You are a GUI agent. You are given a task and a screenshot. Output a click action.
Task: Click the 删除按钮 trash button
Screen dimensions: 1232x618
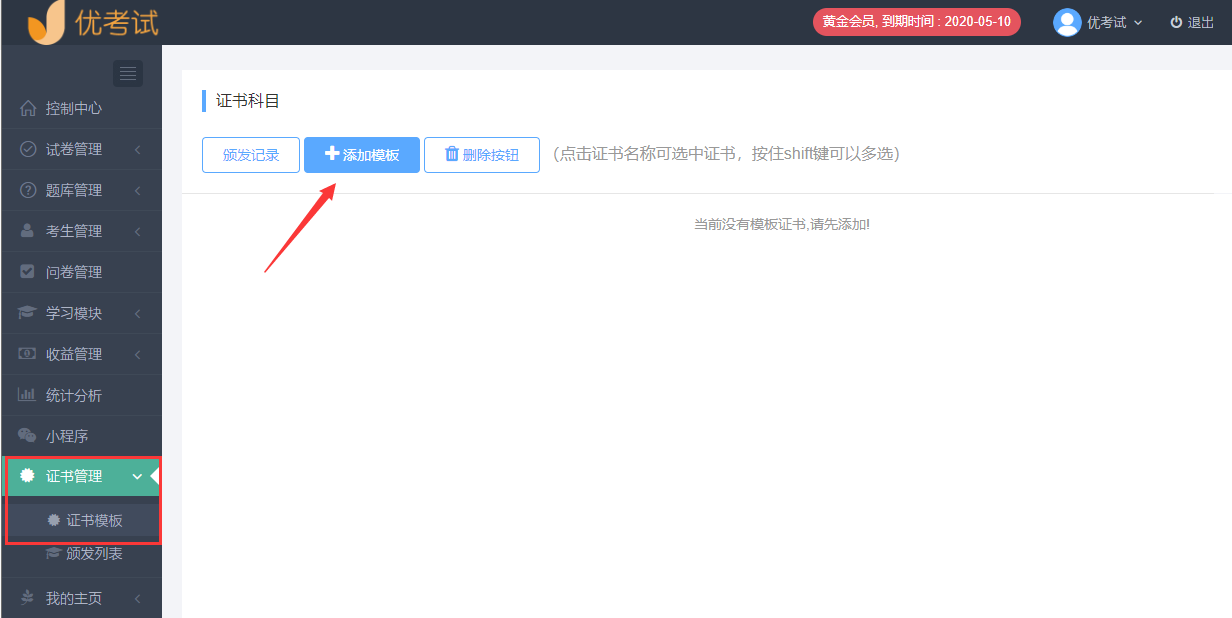pos(482,155)
